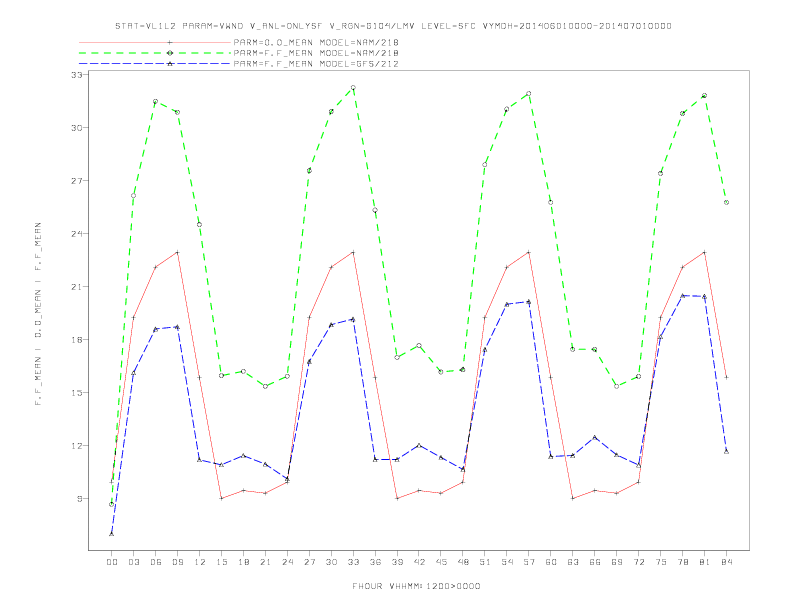Click x-axis forecast hour label 21
Screen dimensions: 792x612
(x=265, y=562)
